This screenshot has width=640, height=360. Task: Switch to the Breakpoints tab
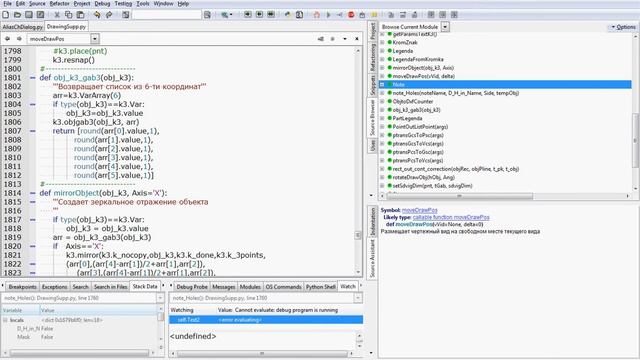tap(22, 287)
